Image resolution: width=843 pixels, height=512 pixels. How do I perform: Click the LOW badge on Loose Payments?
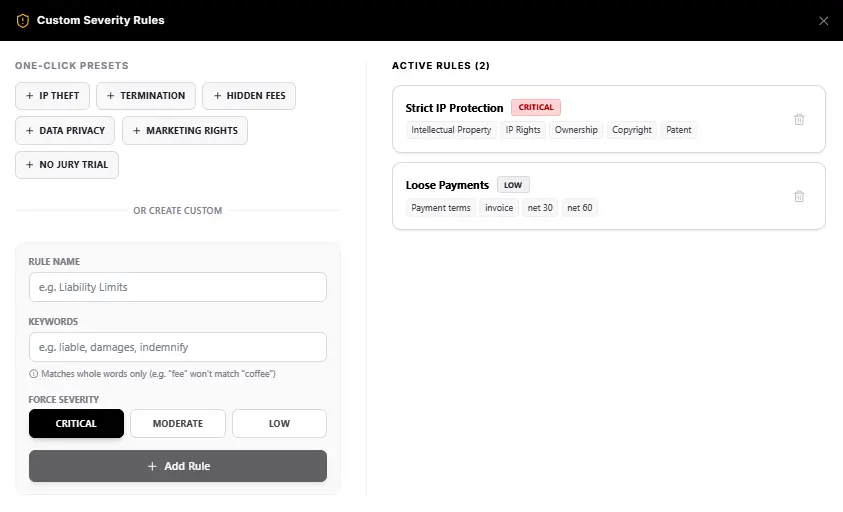click(513, 185)
